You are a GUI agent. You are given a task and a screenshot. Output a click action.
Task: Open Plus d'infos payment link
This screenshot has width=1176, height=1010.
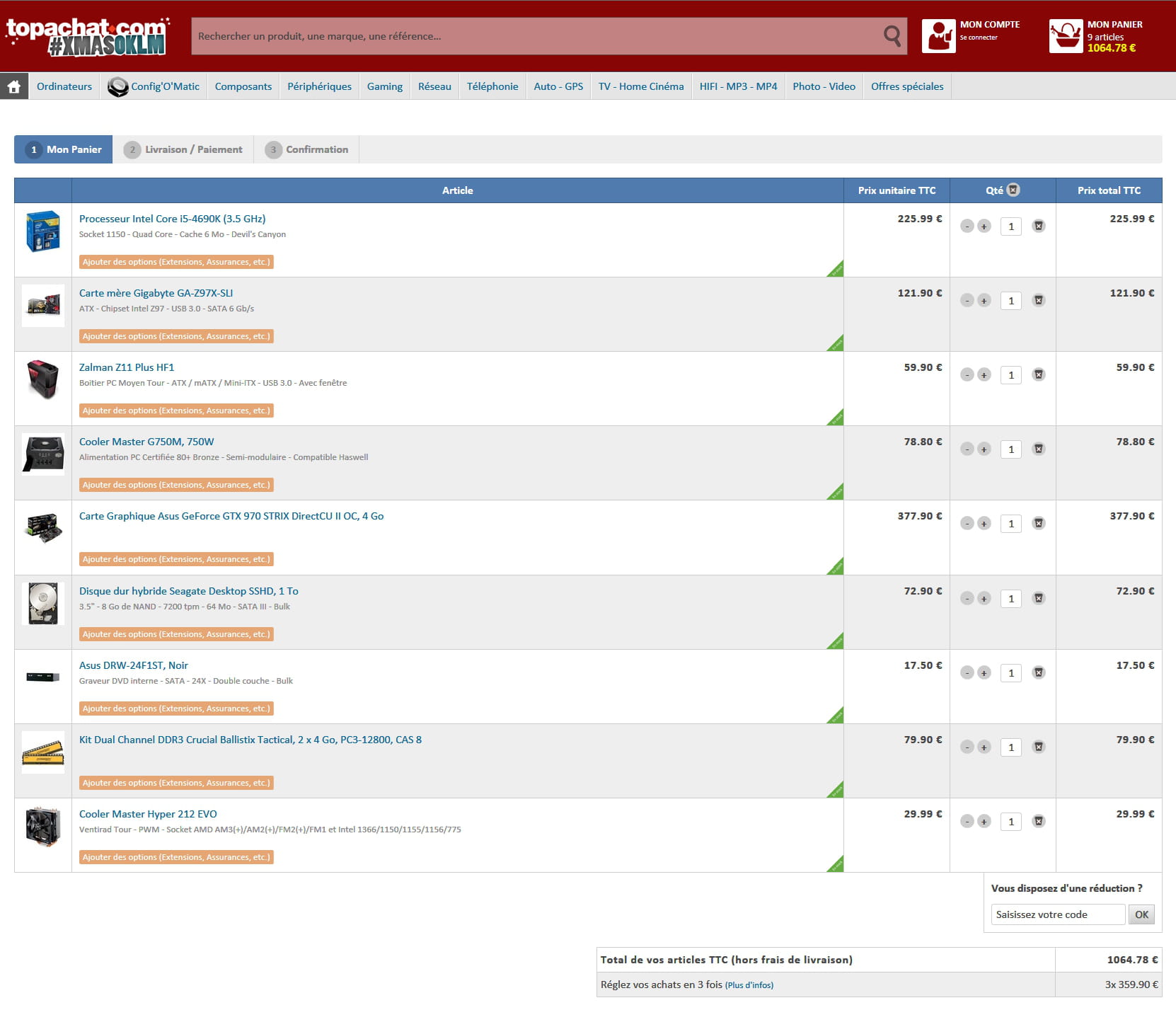click(x=749, y=985)
